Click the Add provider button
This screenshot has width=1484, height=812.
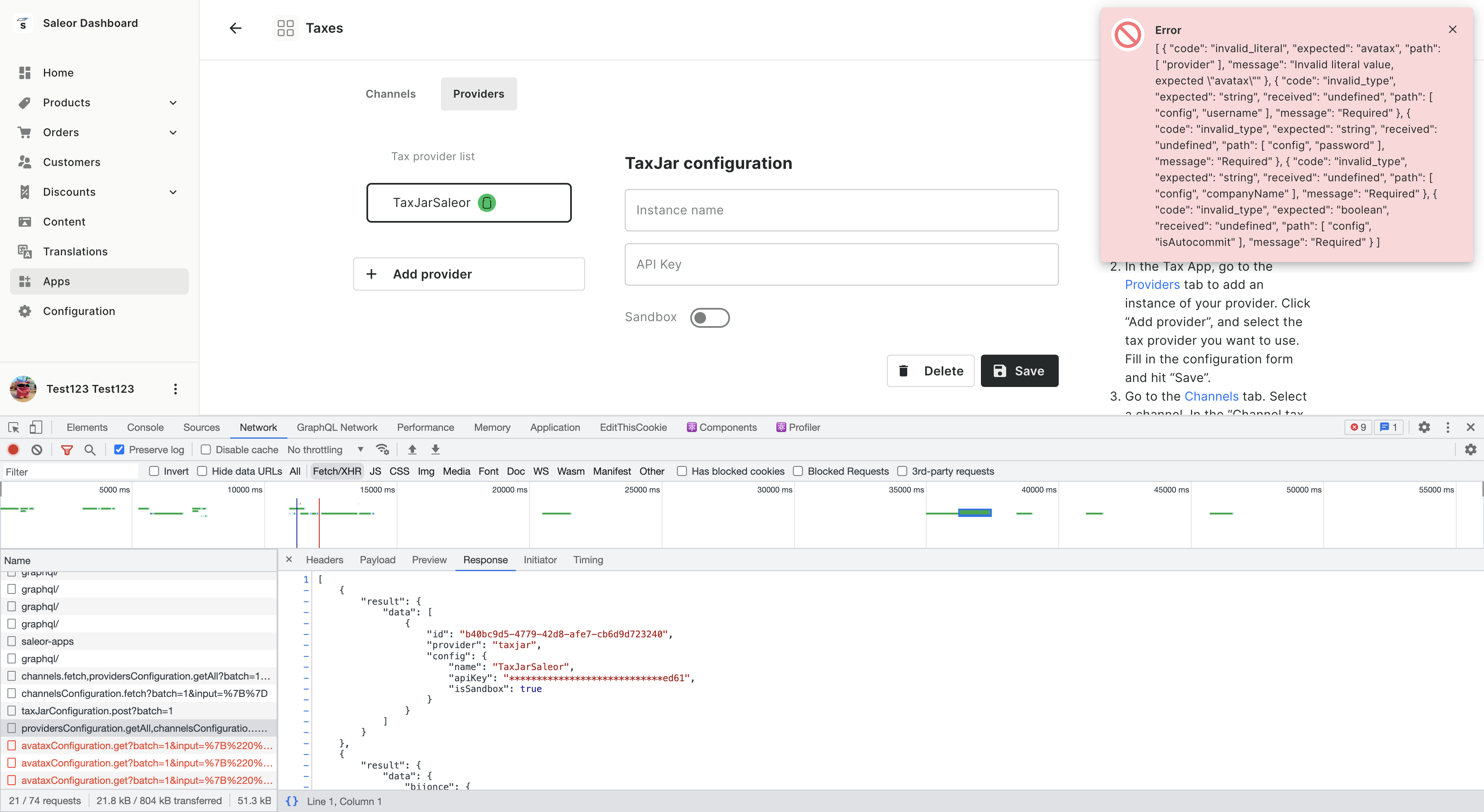(x=469, y=274)
